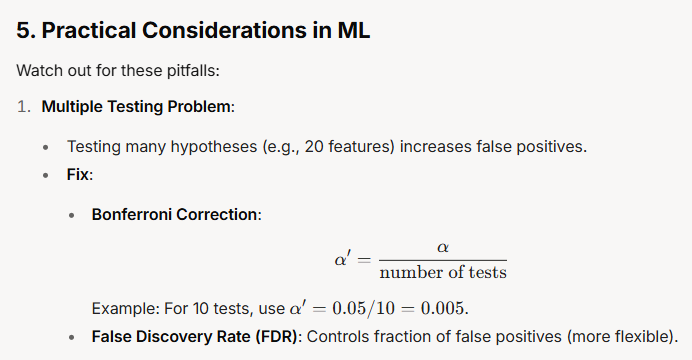Select the bold "Multiple Testing Problem" text

136,107
